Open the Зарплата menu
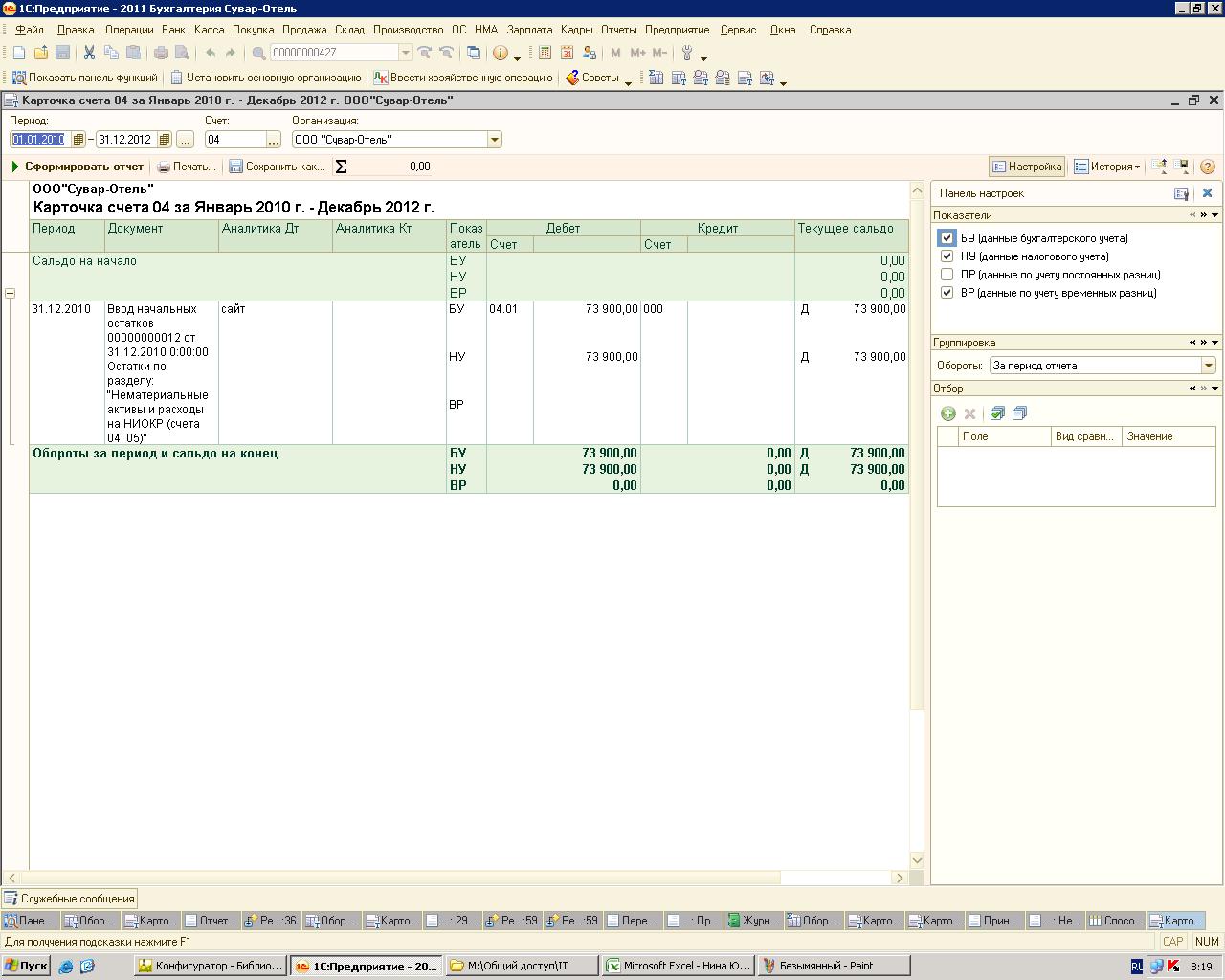The height and width of the screenshot is (980, 1225). [x=529, y=30]
